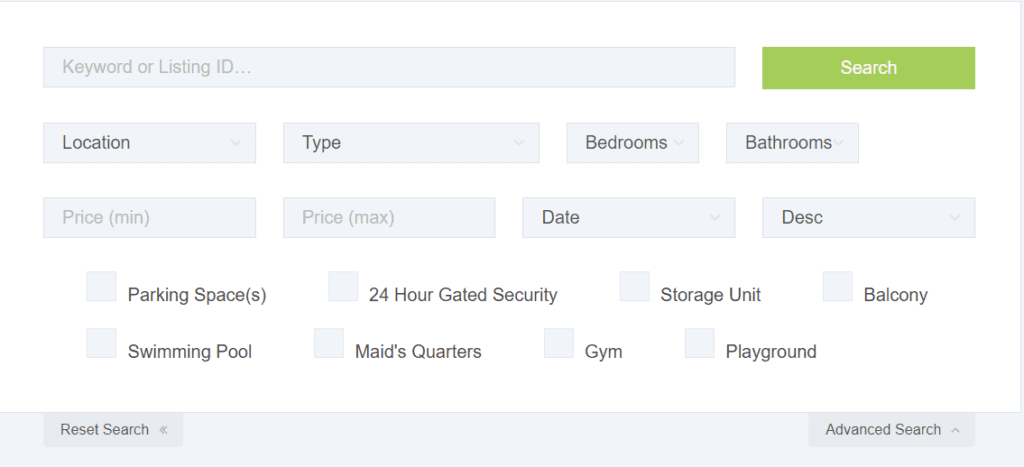Open the Desc order dropdown
This screenshot has height=467, width=1024.
point(868,217)
